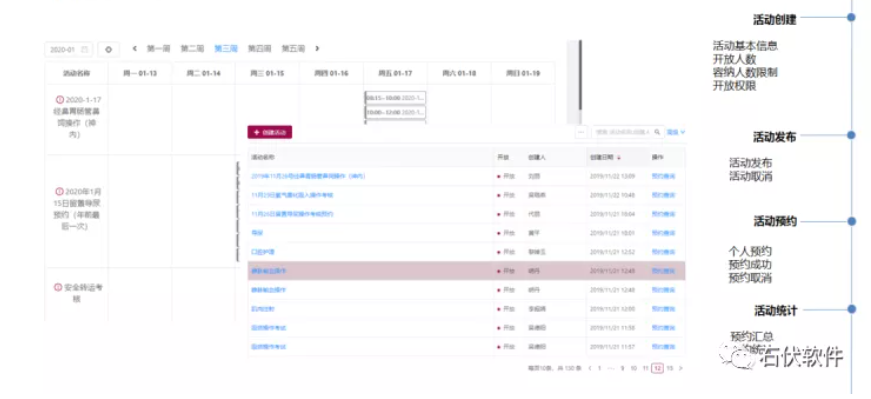The image size is (871, 399).
Task: Click the 周三 01-15 column header
Action: click(267, 73)
